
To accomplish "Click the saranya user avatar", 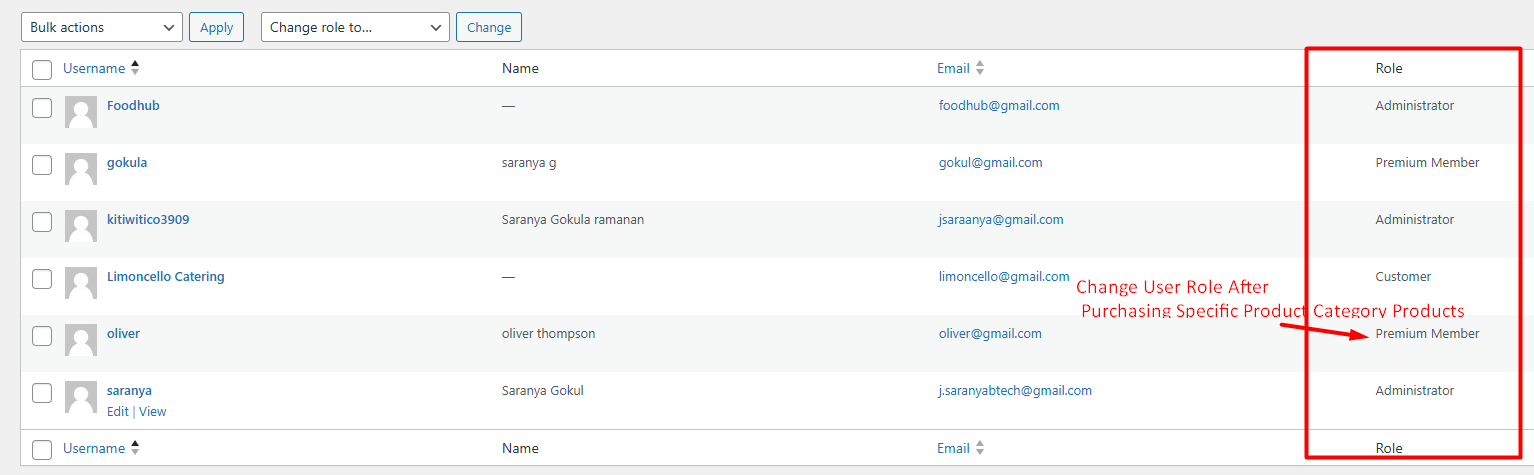I will 81,398.
